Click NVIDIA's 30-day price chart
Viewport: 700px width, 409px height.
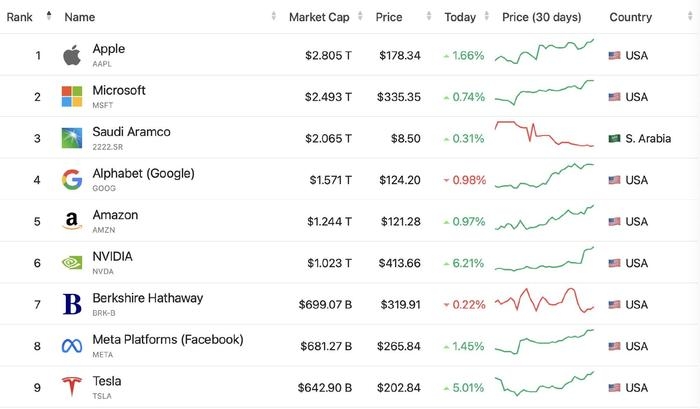tap(545, 262)
